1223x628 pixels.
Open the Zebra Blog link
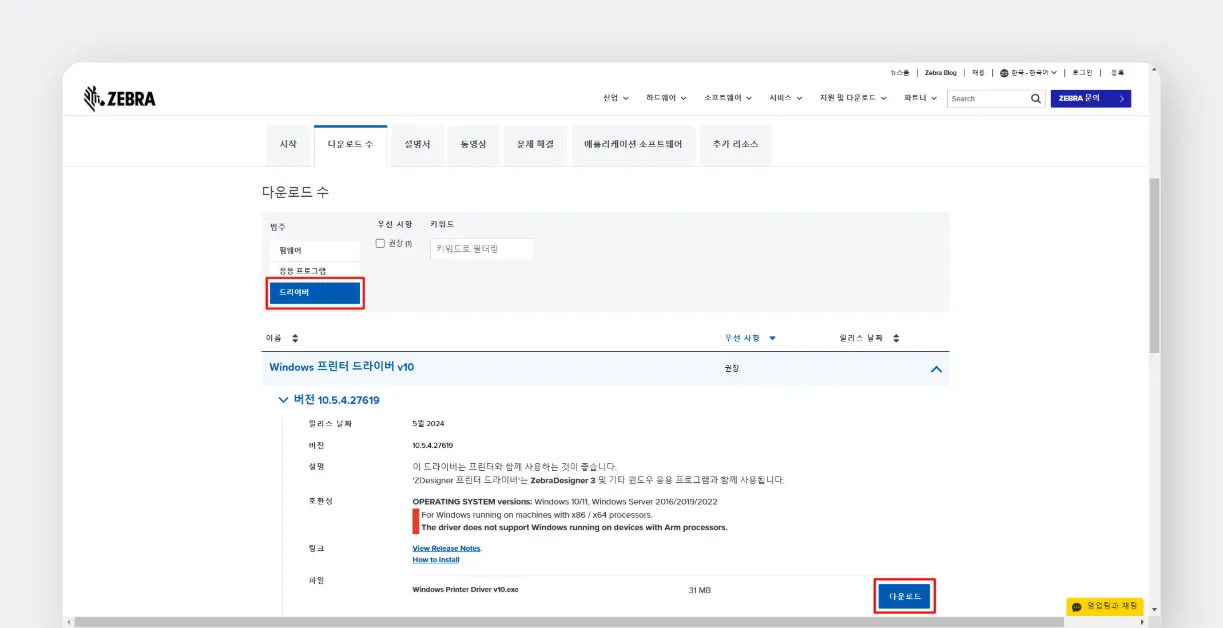[940, 72]
